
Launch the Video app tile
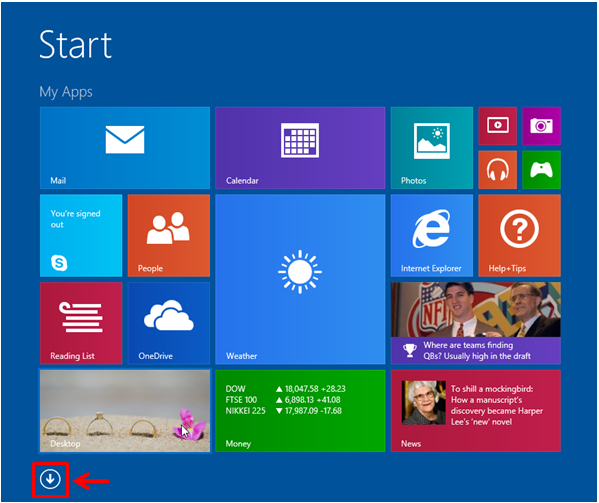497,126
